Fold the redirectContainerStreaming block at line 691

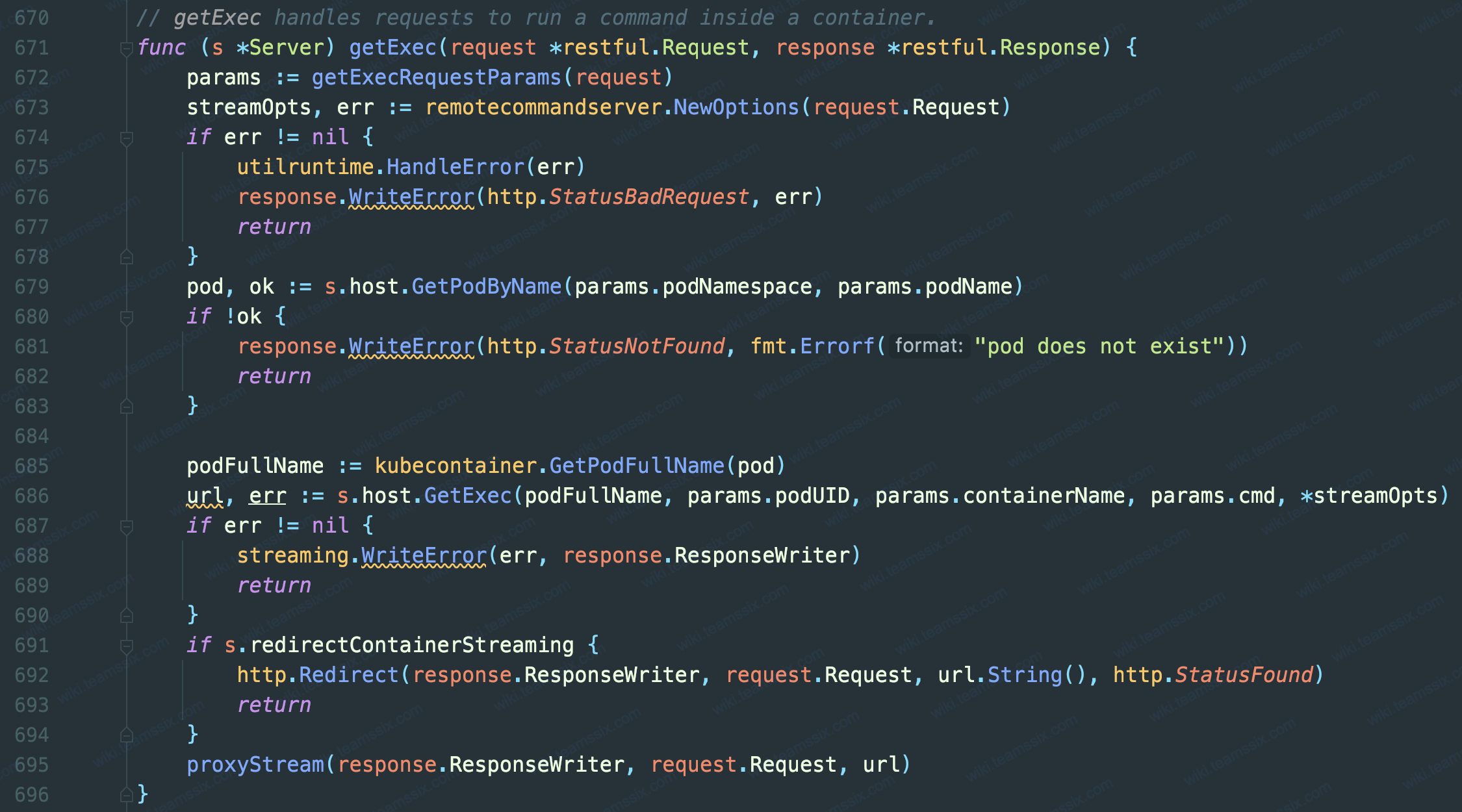(x=127, y=646)
